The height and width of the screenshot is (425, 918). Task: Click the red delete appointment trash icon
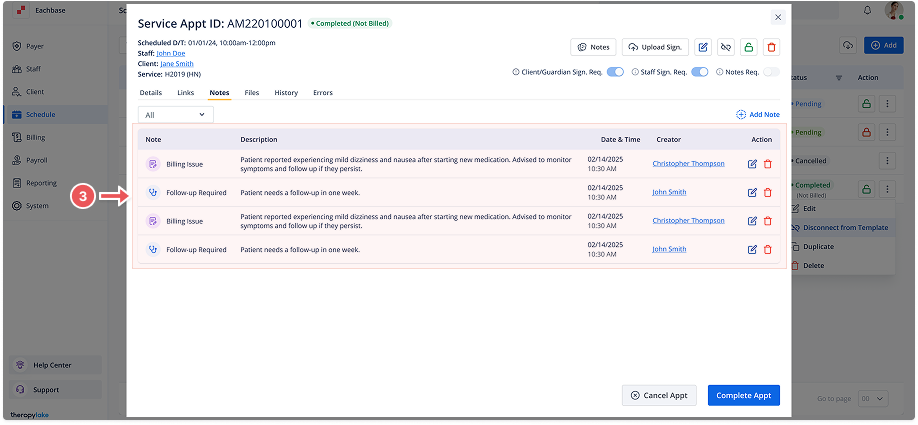click(x=771, y=47)
